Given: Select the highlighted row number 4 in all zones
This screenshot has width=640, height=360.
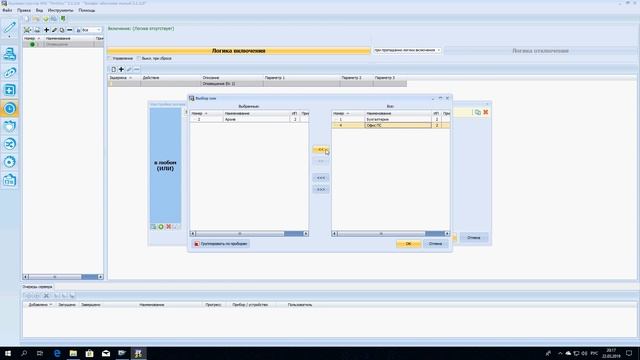Looking at the screenshot, I should tap(391, 125).
